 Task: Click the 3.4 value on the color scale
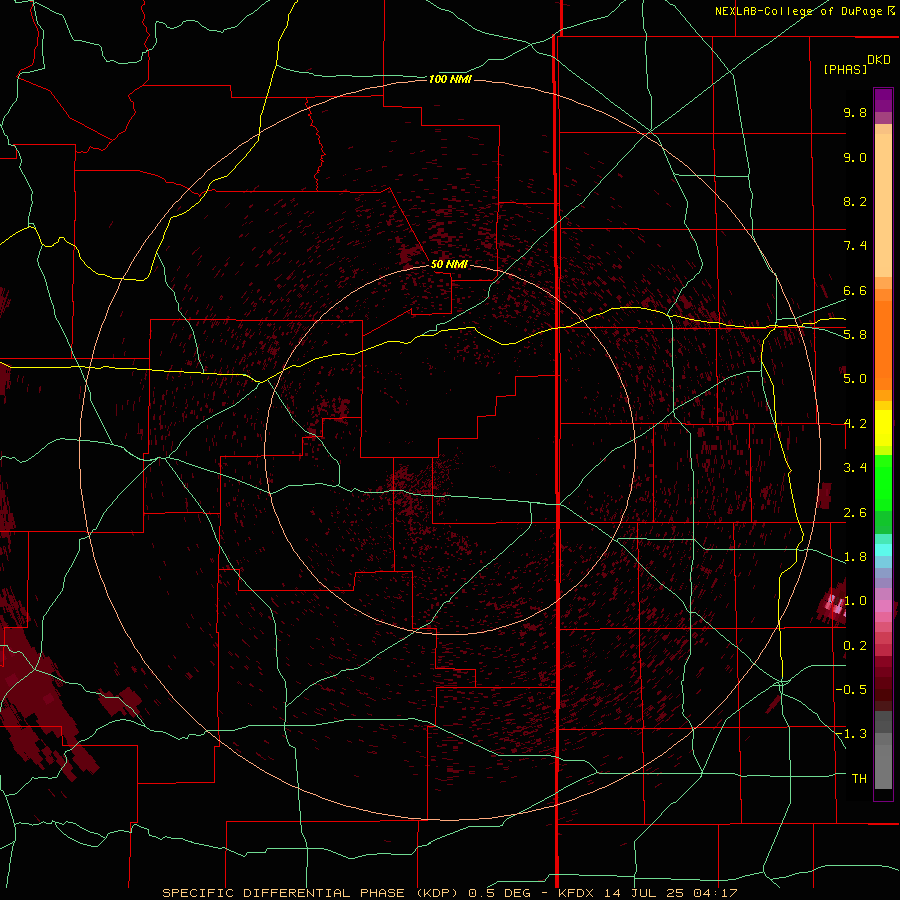point(855,468)
